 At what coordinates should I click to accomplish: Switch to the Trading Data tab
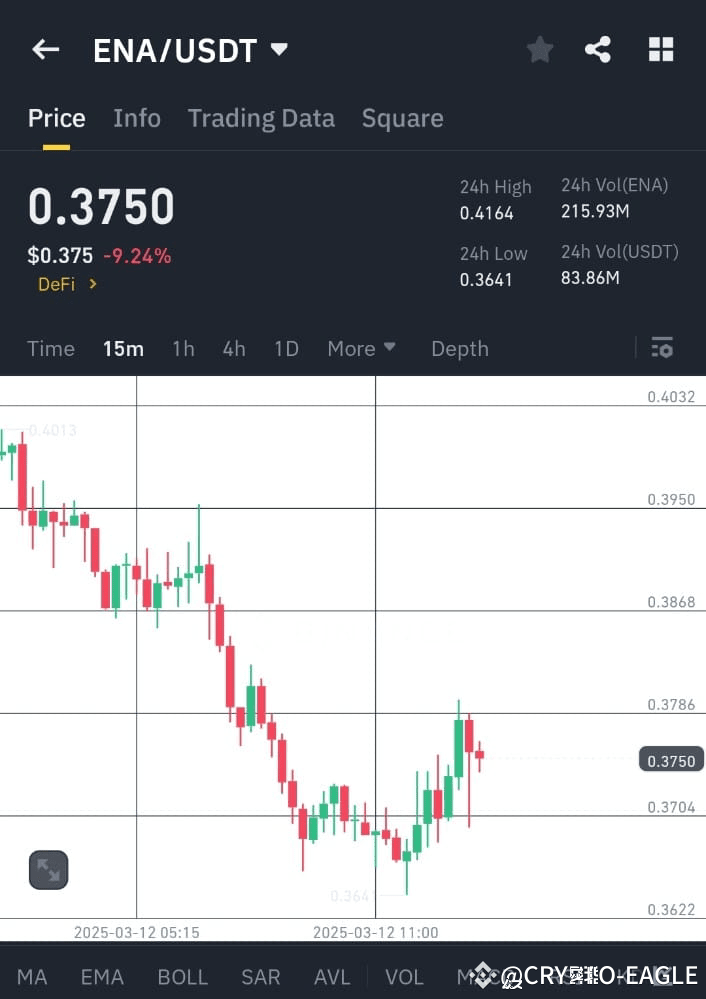pyautogui.click(x=261, y=118)
